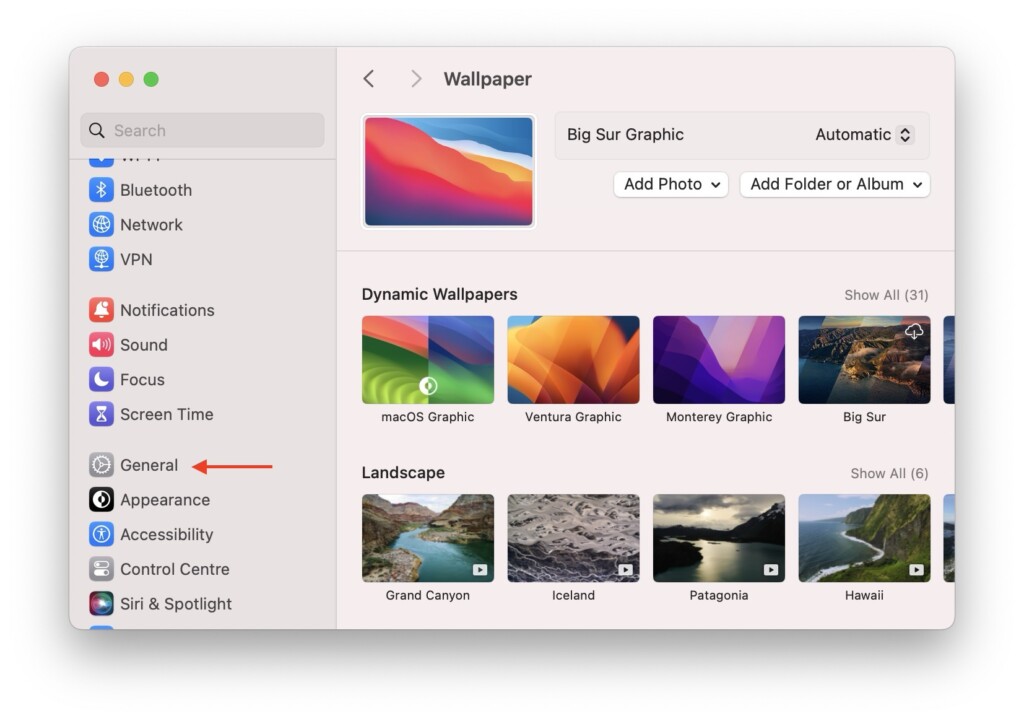Select the Focus moon icon

[101, 379]
